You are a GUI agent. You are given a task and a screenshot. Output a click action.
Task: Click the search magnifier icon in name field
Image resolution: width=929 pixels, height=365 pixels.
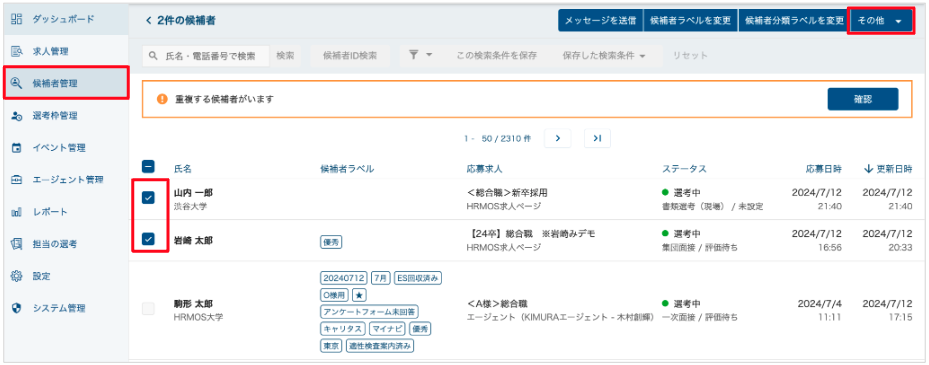point(153,56)
